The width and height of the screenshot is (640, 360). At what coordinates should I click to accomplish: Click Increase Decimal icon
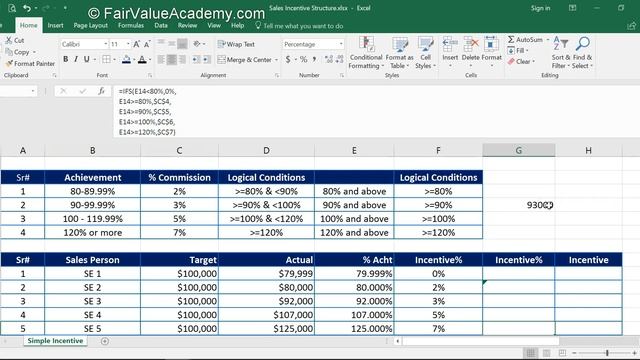pyautogui.click(x=329, y=60)
